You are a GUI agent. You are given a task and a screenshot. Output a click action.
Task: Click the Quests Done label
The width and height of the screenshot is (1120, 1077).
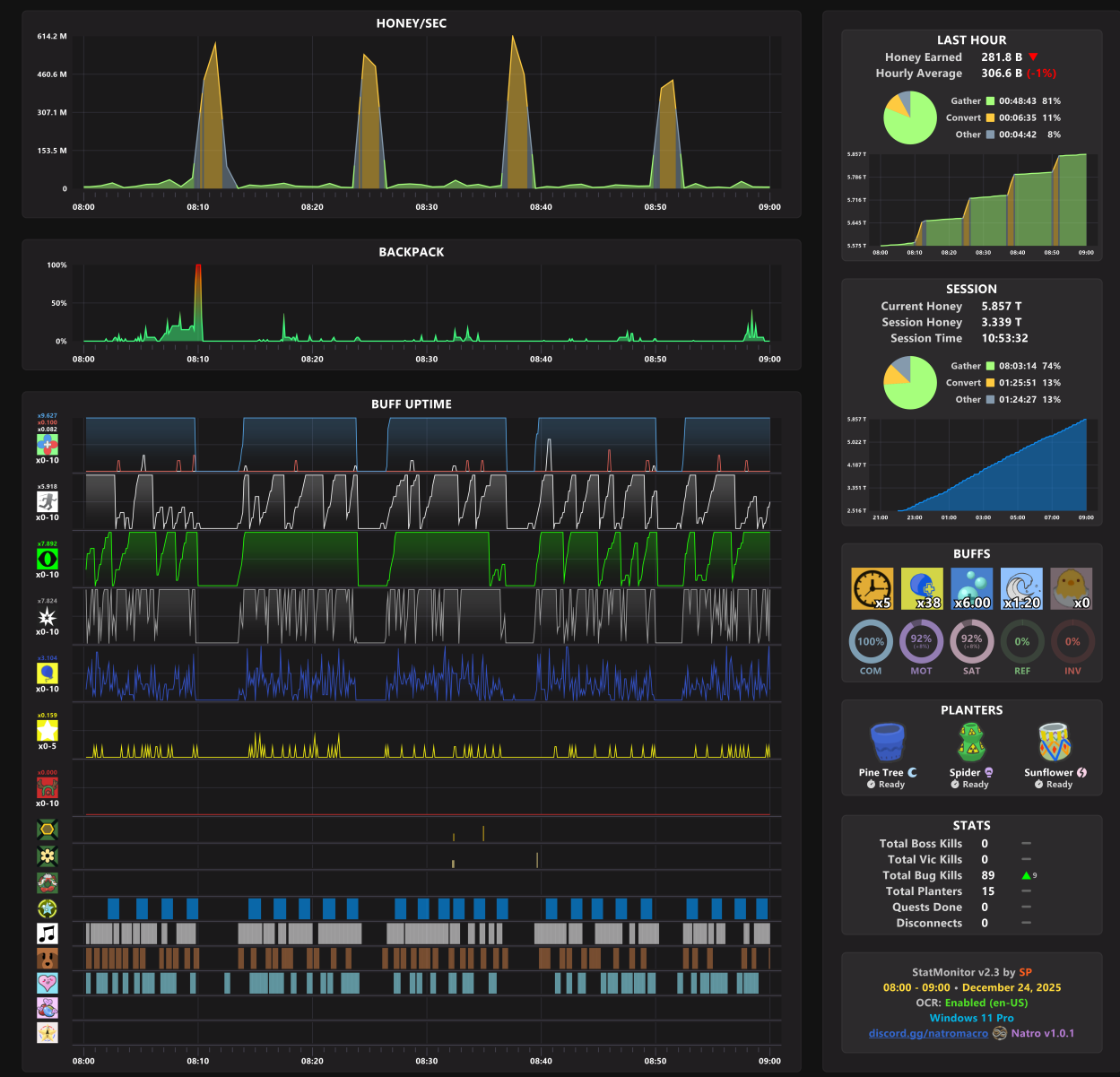click(927, 908)
